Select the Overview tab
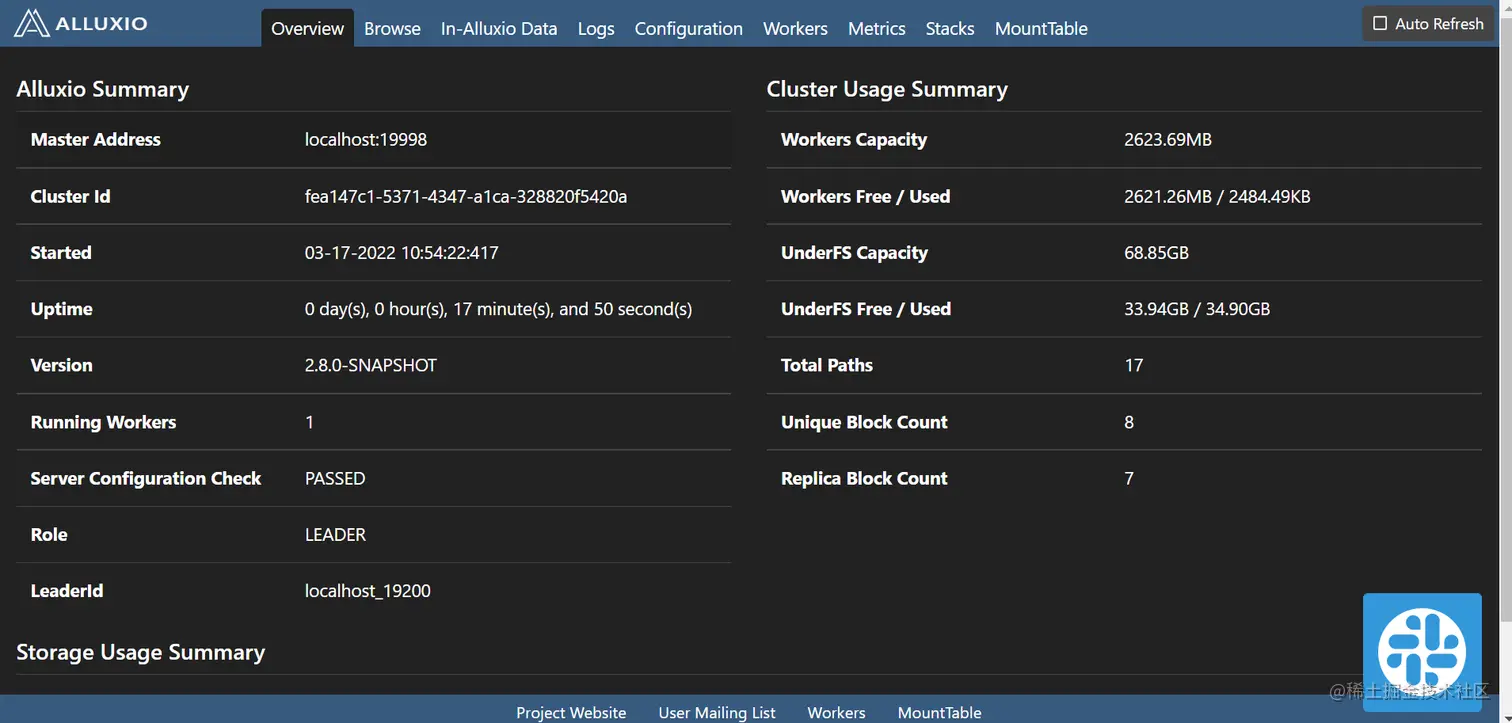 (307, 29)
